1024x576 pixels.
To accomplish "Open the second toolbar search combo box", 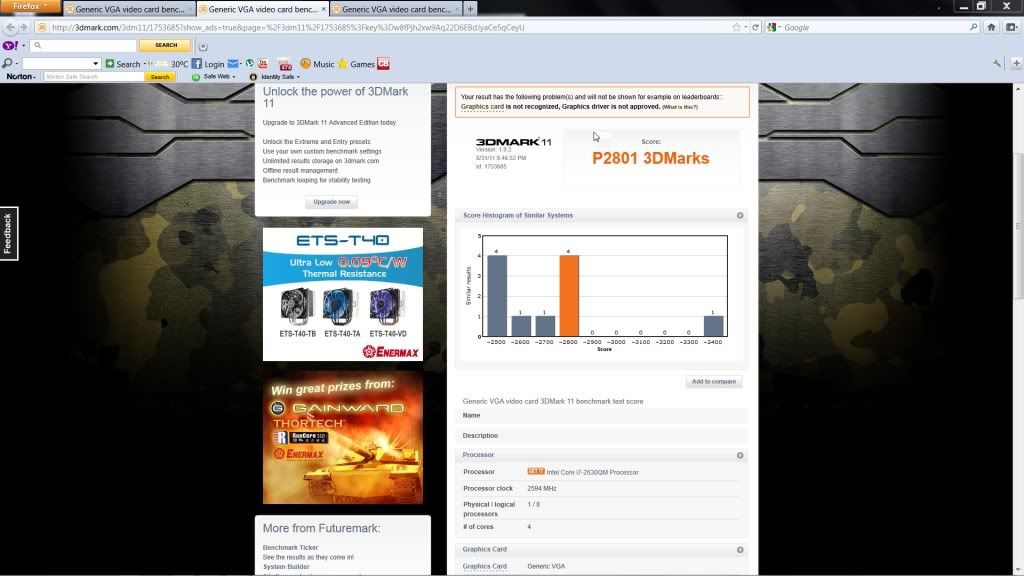I will point(61,63).
